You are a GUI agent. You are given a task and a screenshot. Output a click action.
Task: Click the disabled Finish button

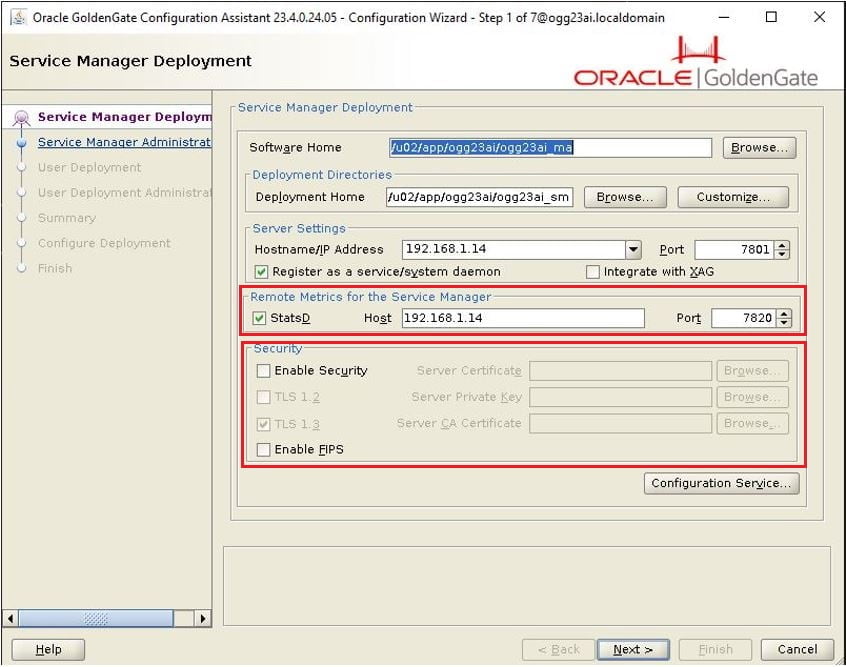point(715,650)
